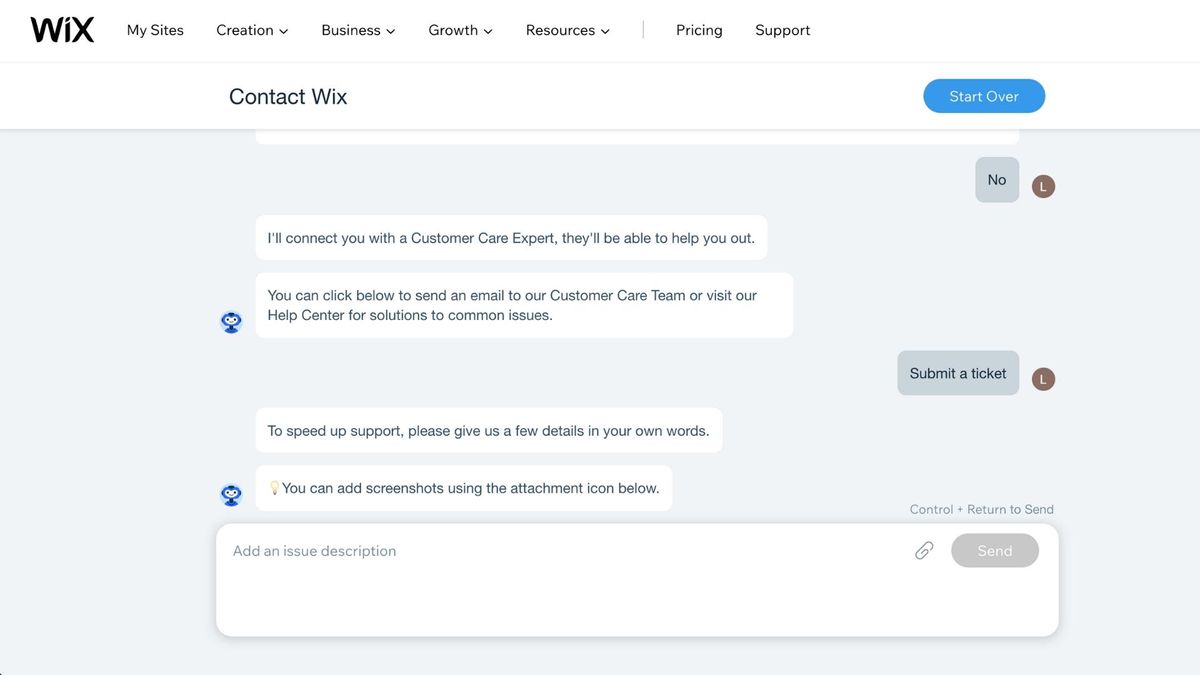The image size is (1200, 675).
Task: Click the No reply bubble
Action: point(996,179)
